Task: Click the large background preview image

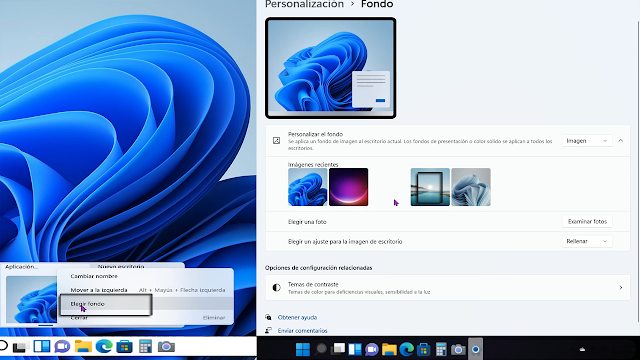Action: pyautogui.click(x=331, y=68)
